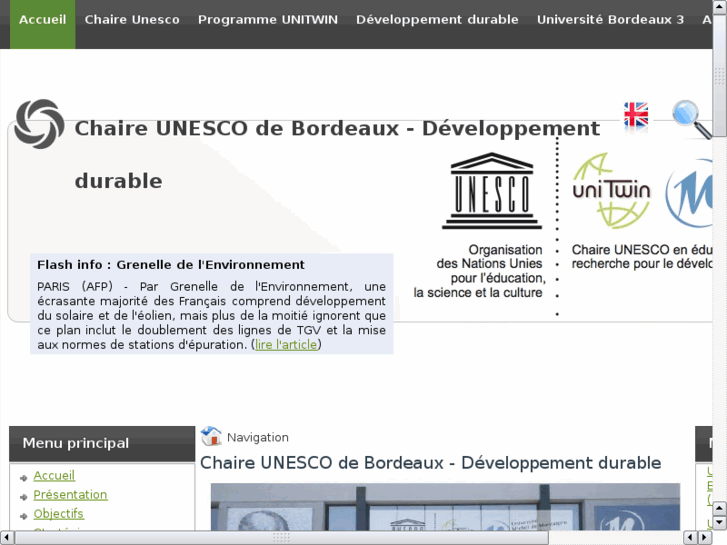Click the outer vertical scrollbar thumb
This screenshot has height=545, width=727.
click(x=720, y=74)
